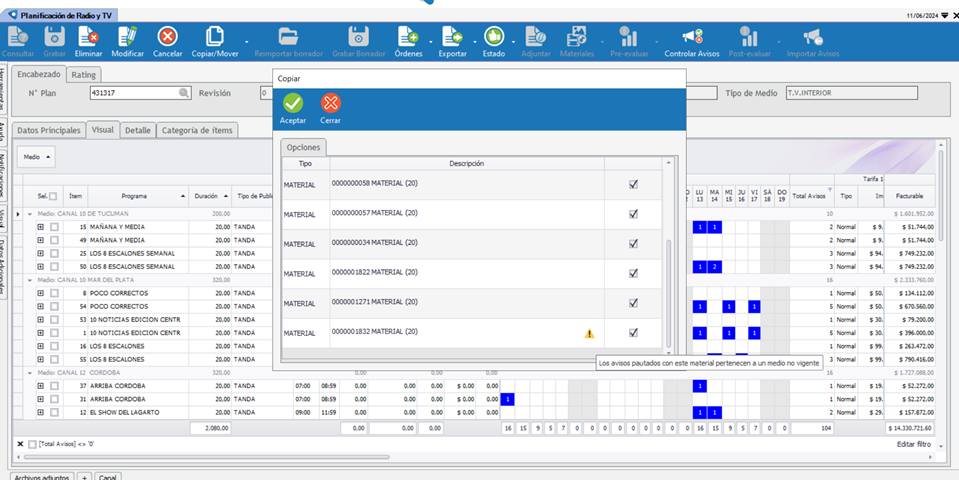Uncheck material 0000000057 checkbox
Screen dimensions: 959x480
coord(634,214)
